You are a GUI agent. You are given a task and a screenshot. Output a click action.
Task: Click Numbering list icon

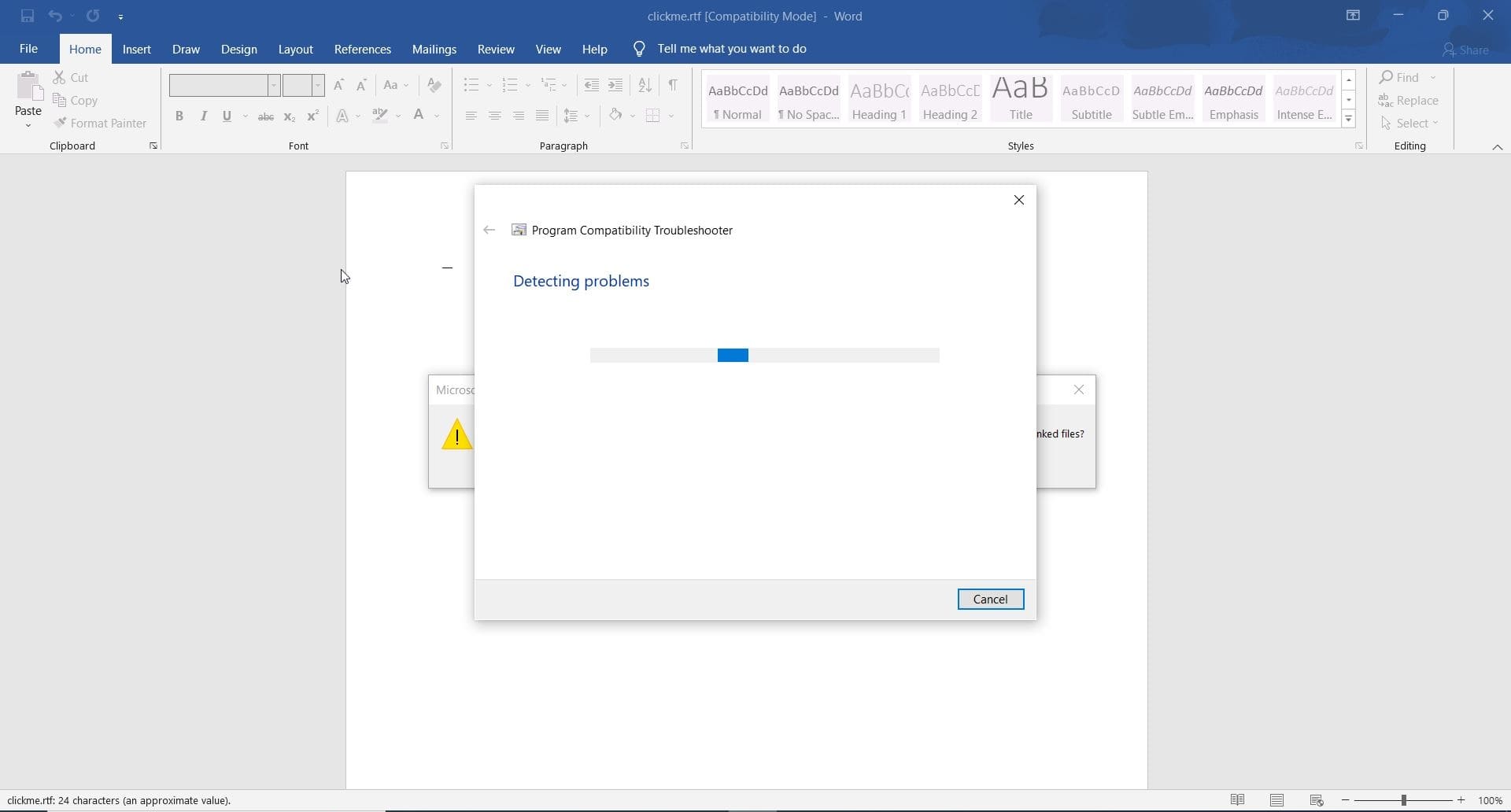[510, 85]
